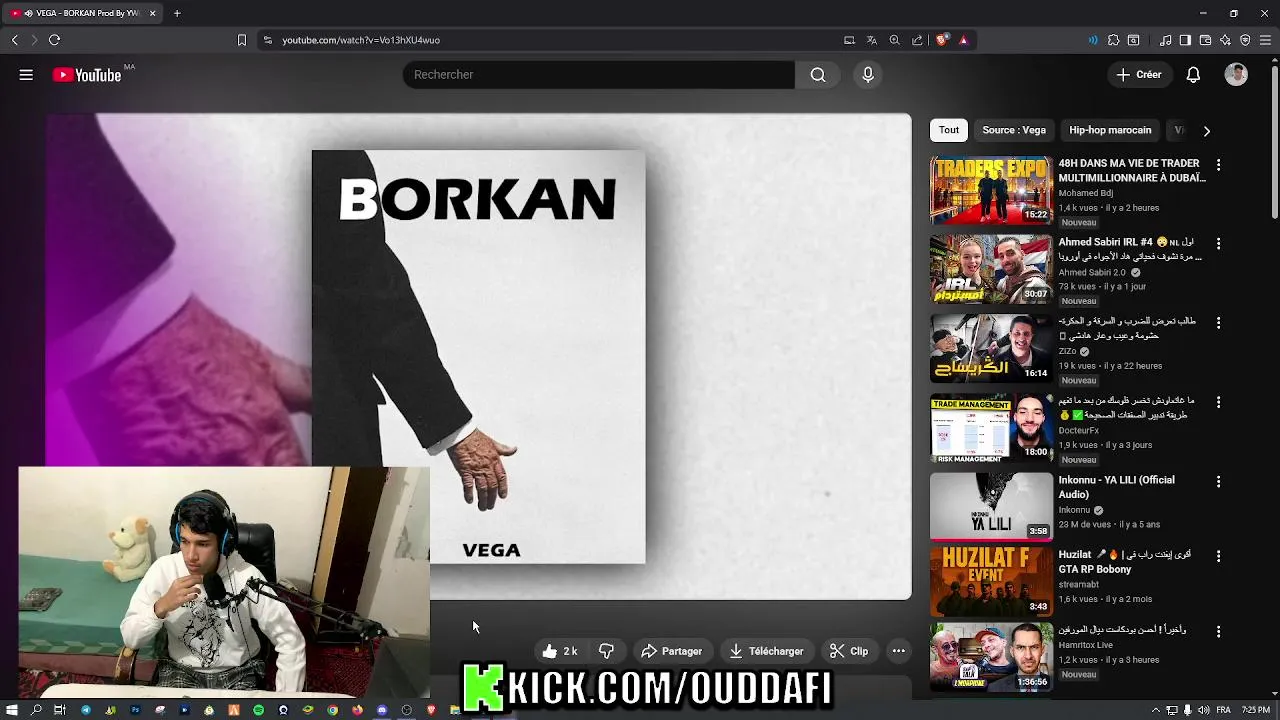1280x720 pixels.
Task: Open the browser main menu
Action: [1266, 40]
